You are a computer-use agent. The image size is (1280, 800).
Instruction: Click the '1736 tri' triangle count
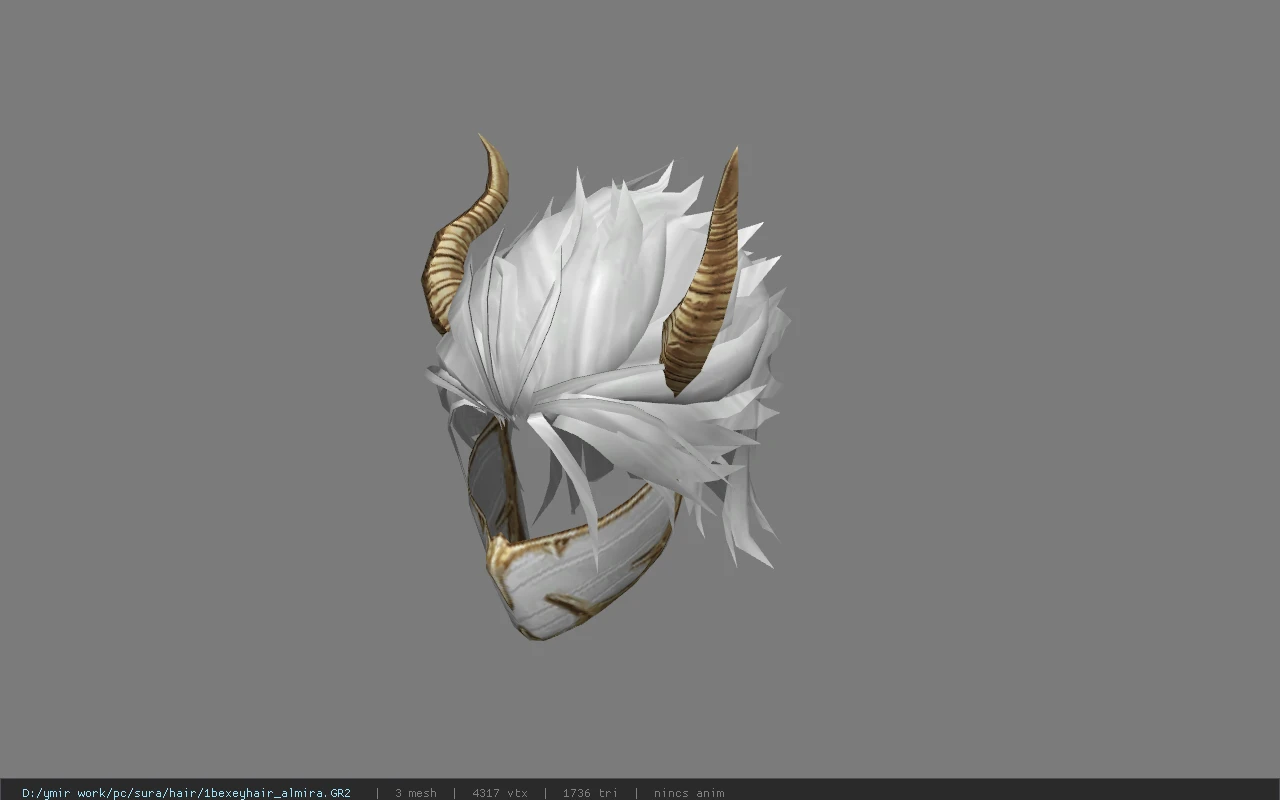pyautogui.click(x=590, y=793)
